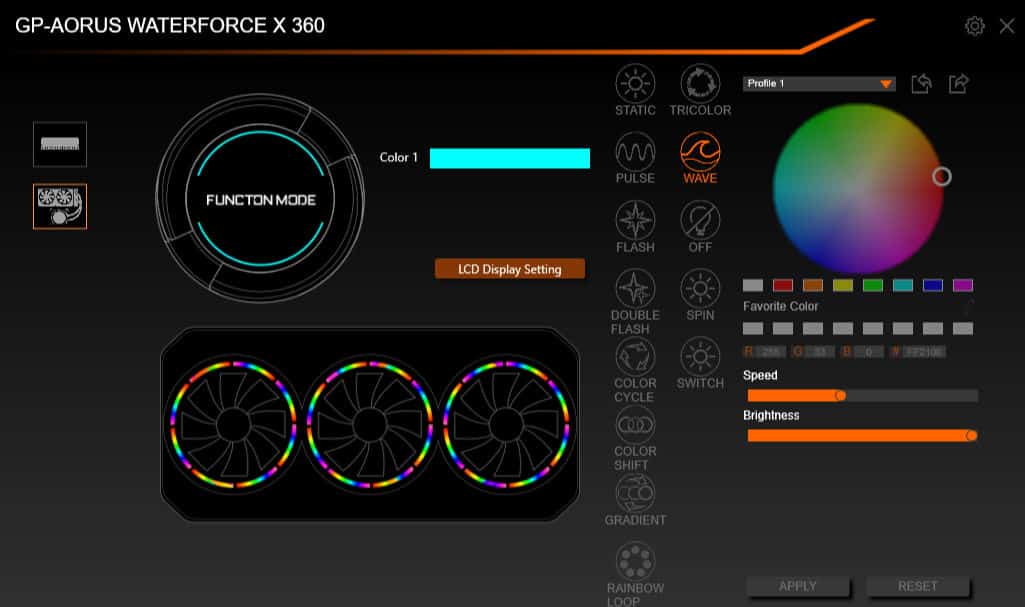
Task: Click the hex color code field
Action: [925, 352]
